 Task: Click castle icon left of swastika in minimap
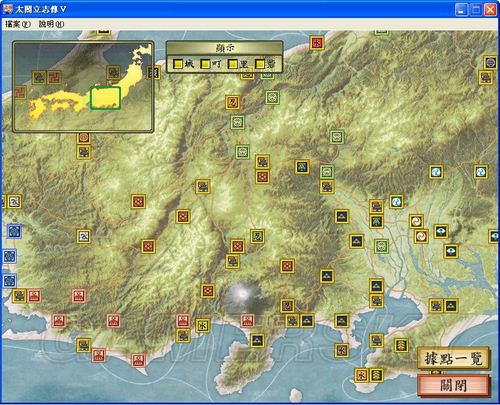(x=39, y=78)
